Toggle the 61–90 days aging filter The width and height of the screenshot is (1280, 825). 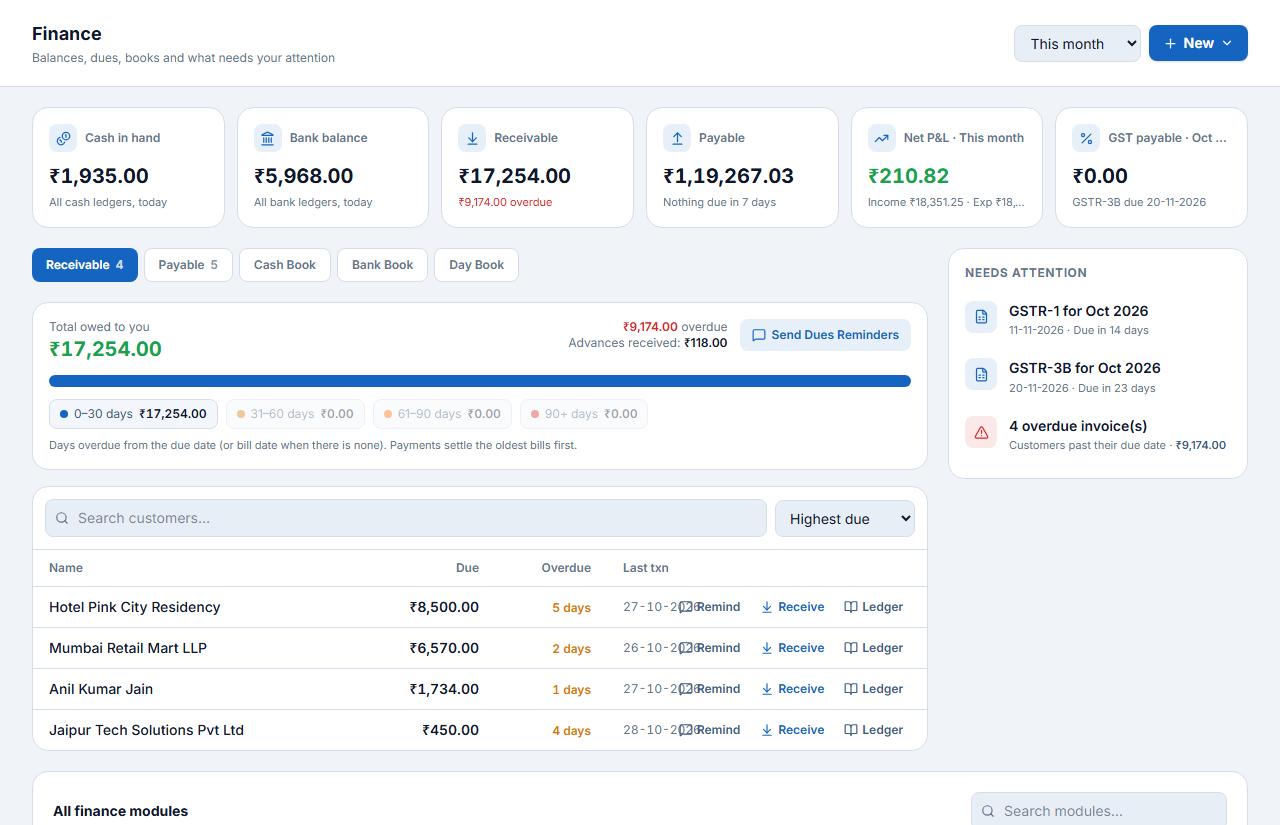(x=442, y=414)
